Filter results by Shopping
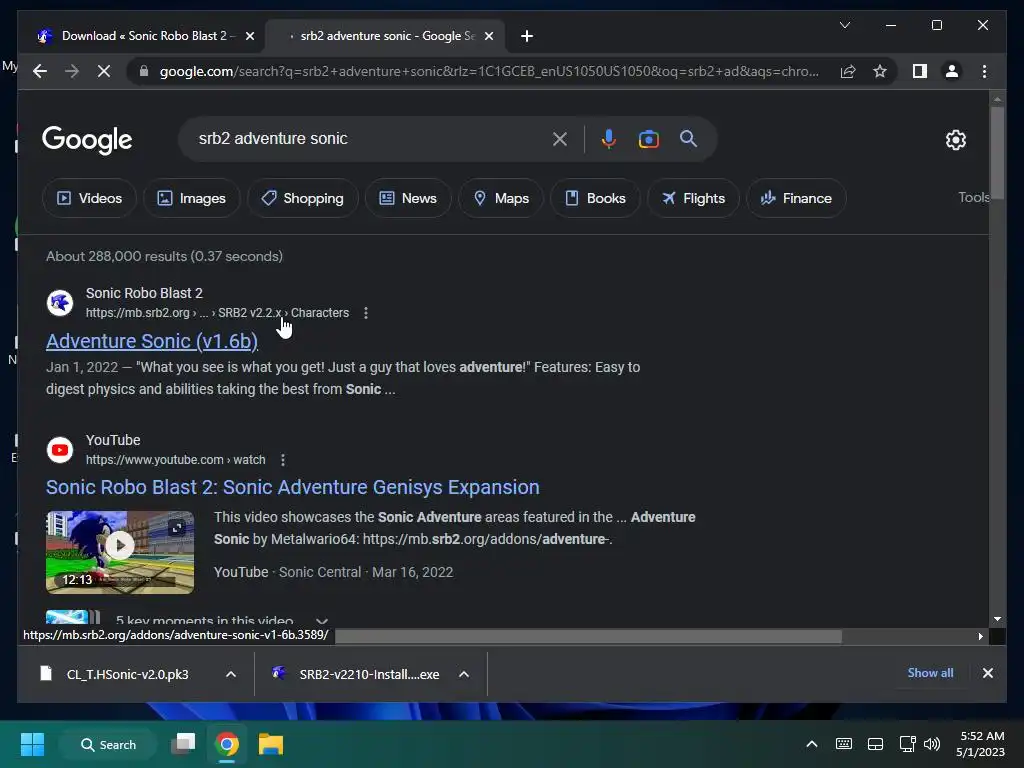The height and width of the screenshot is (768, 1024). tap(302, 198)
